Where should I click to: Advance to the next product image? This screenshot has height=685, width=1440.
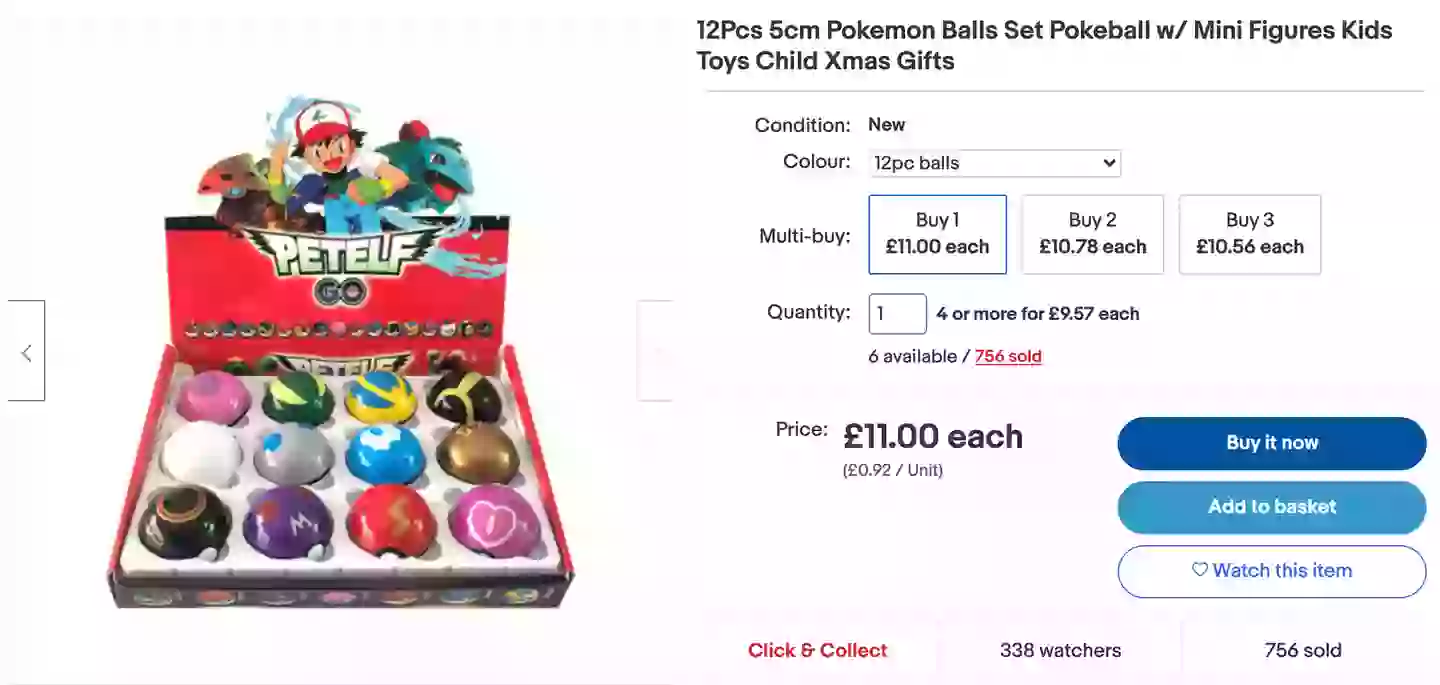[x=655, y=351]
